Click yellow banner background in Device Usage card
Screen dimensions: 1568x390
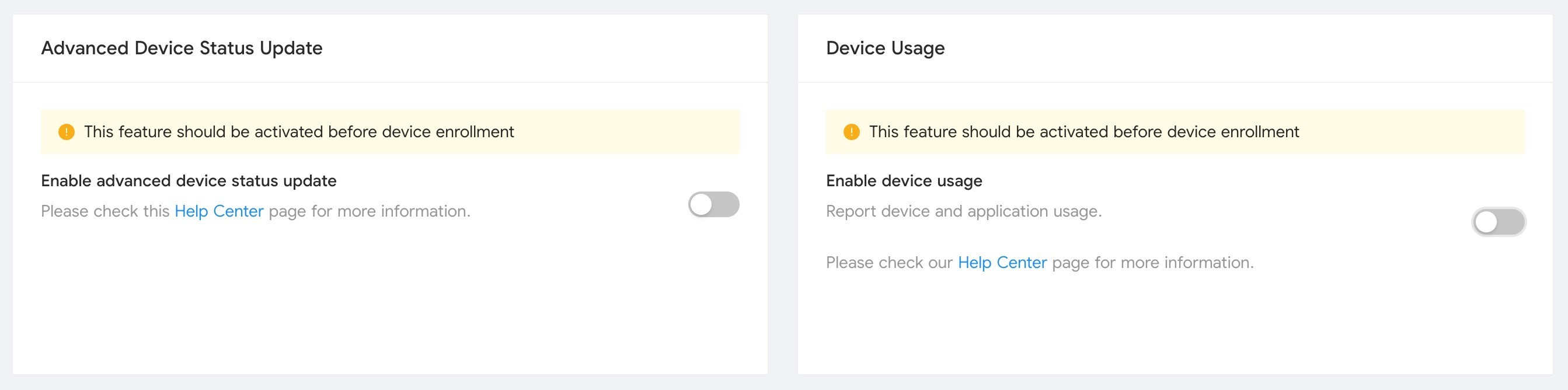(x=1412, y=132)
